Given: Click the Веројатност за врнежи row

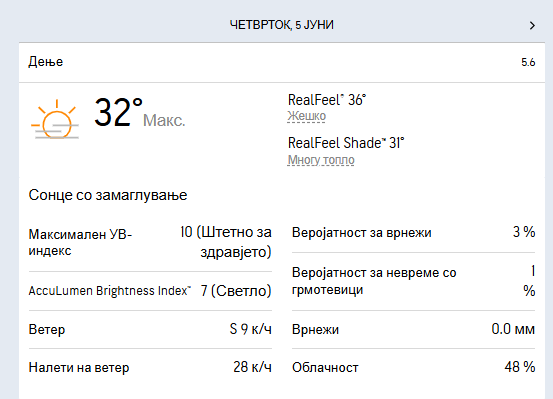Looking at the screenshot, I should [413, 232].
